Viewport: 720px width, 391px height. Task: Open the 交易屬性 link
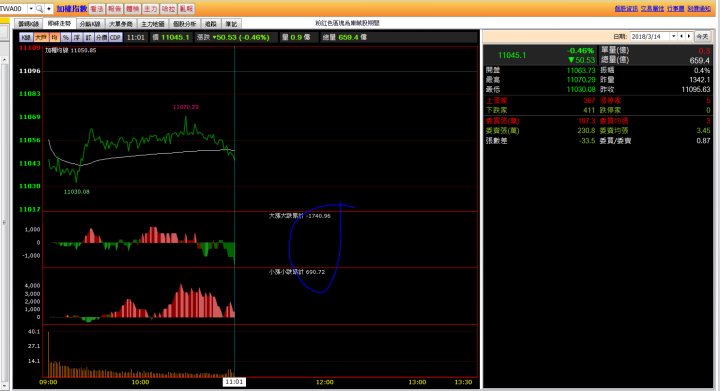[652, 9]
